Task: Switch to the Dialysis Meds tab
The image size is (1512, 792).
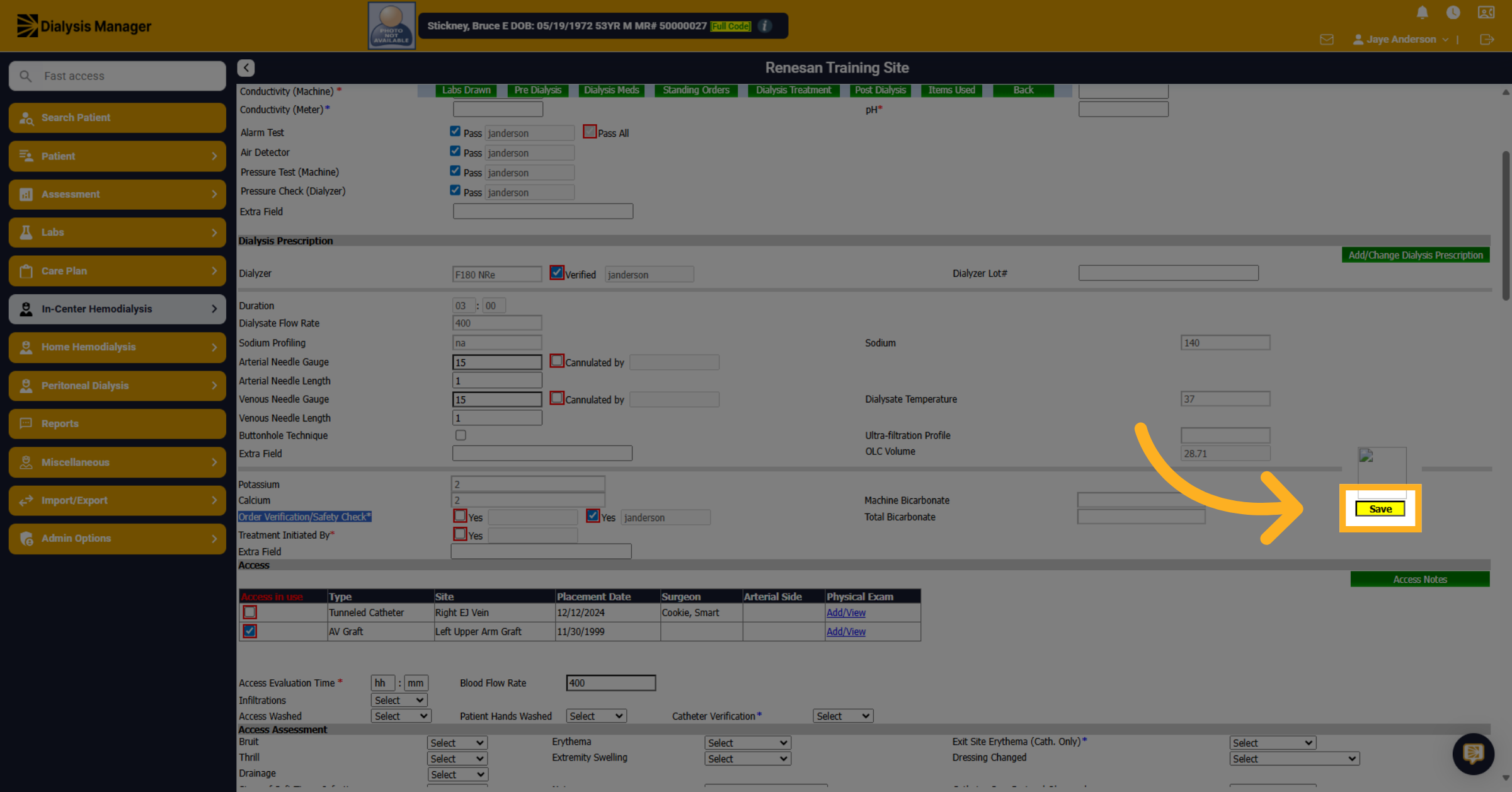Action: pos(611,90)
